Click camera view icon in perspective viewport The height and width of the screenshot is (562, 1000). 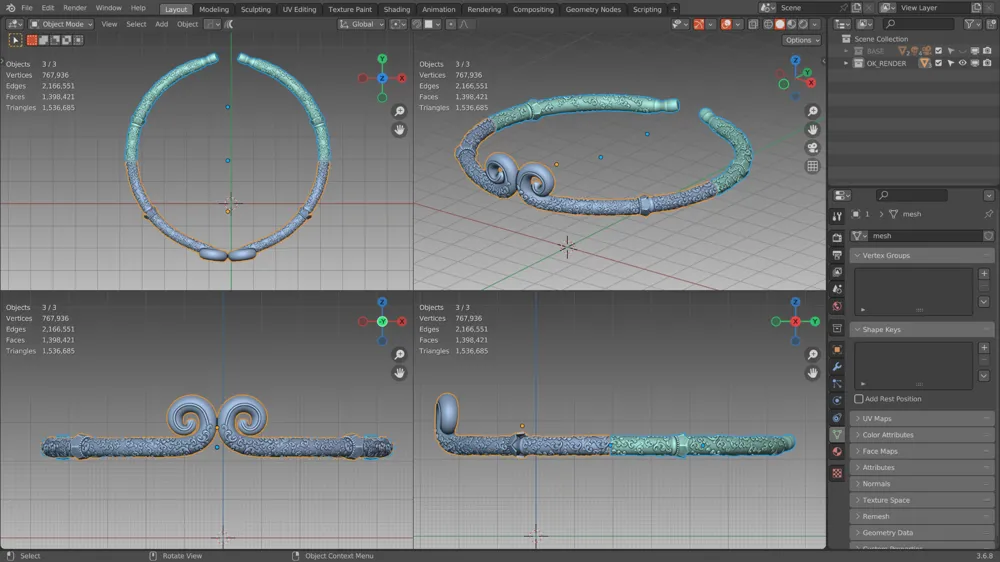tap(812, 148)
